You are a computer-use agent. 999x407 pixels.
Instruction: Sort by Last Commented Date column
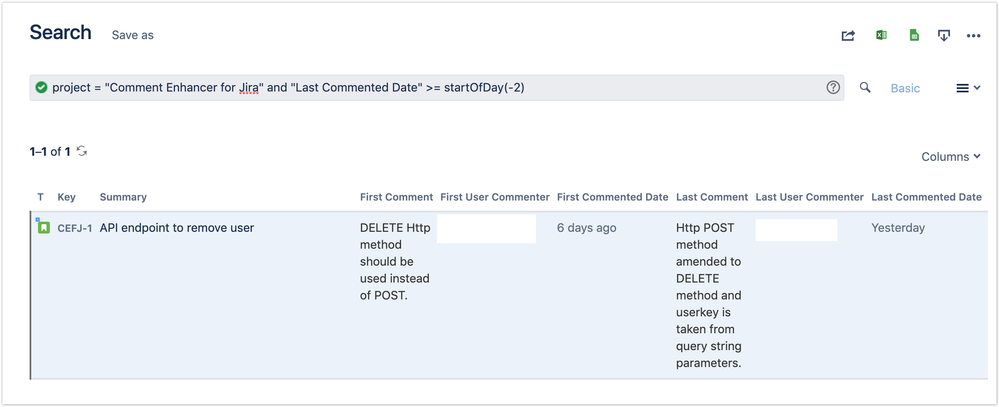click(926, 197)
